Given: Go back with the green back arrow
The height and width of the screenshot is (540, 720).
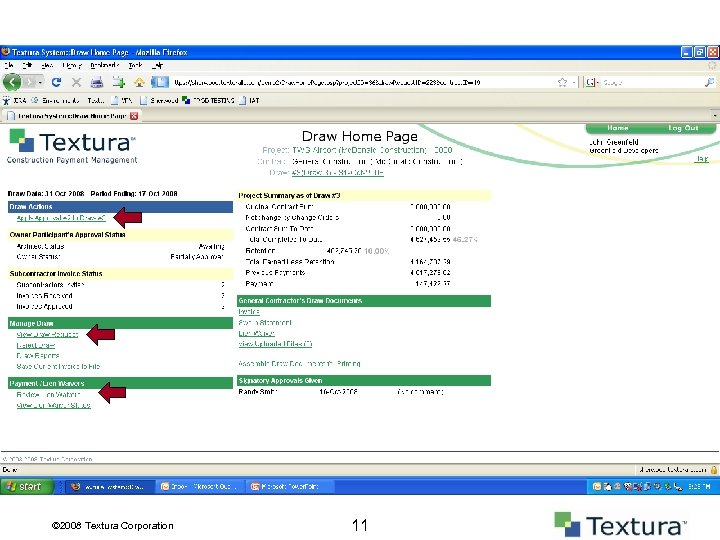Looking at the screenshot, I should (12, 82).
